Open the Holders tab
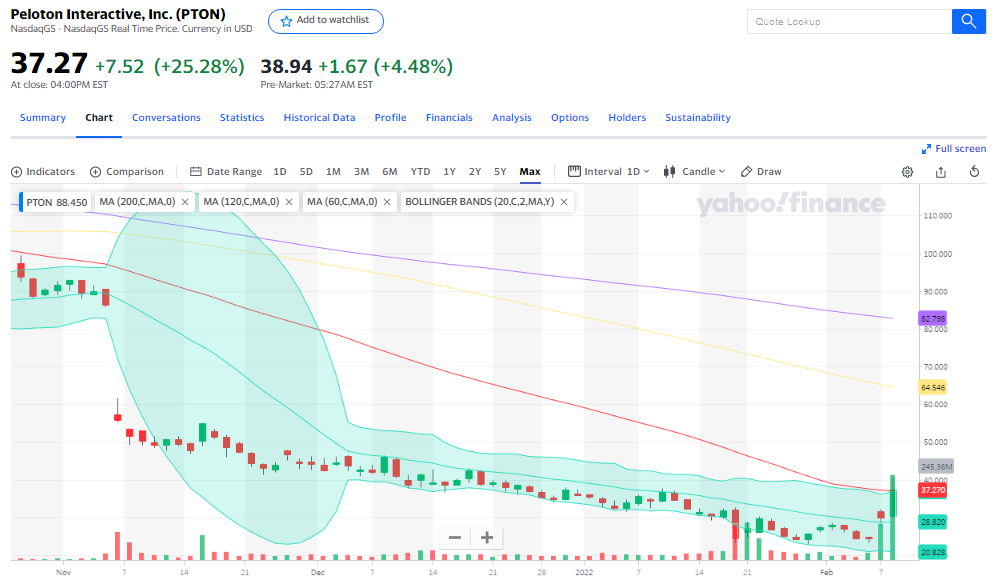The width and height of the screenshot is (995, 585). pos(627,117)
